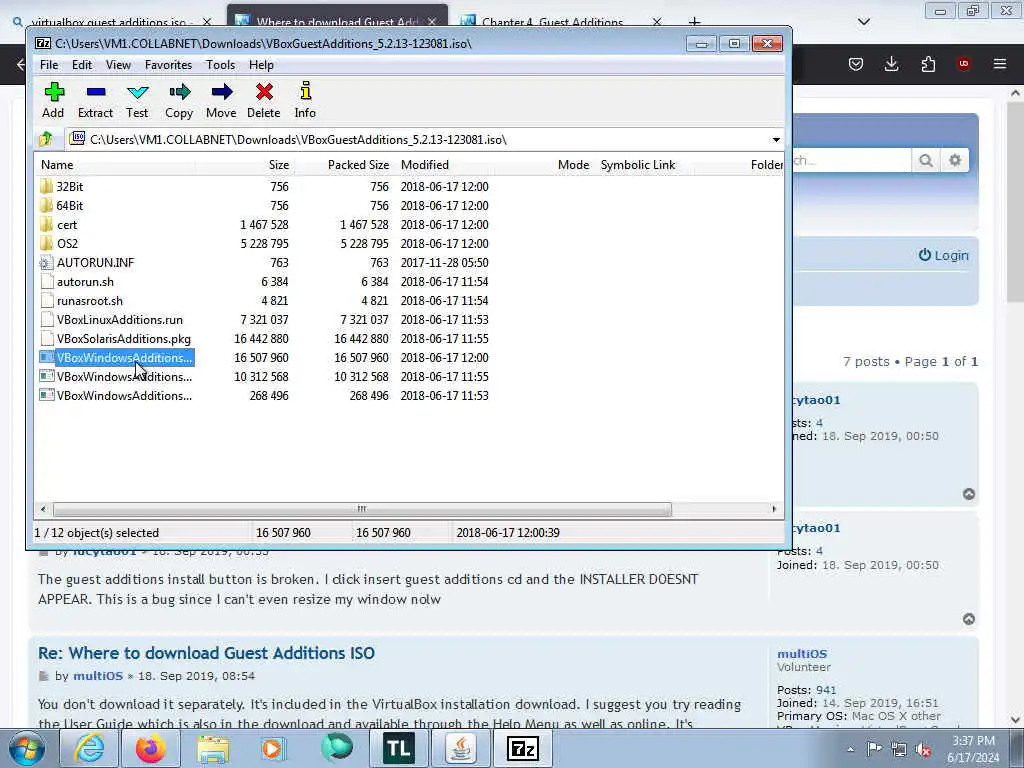Image resolution: width=1024 pixels, height=768 pixels.
Task: Click the left arrow of horizontal scrollbar
Action: [x=43, y=509]
